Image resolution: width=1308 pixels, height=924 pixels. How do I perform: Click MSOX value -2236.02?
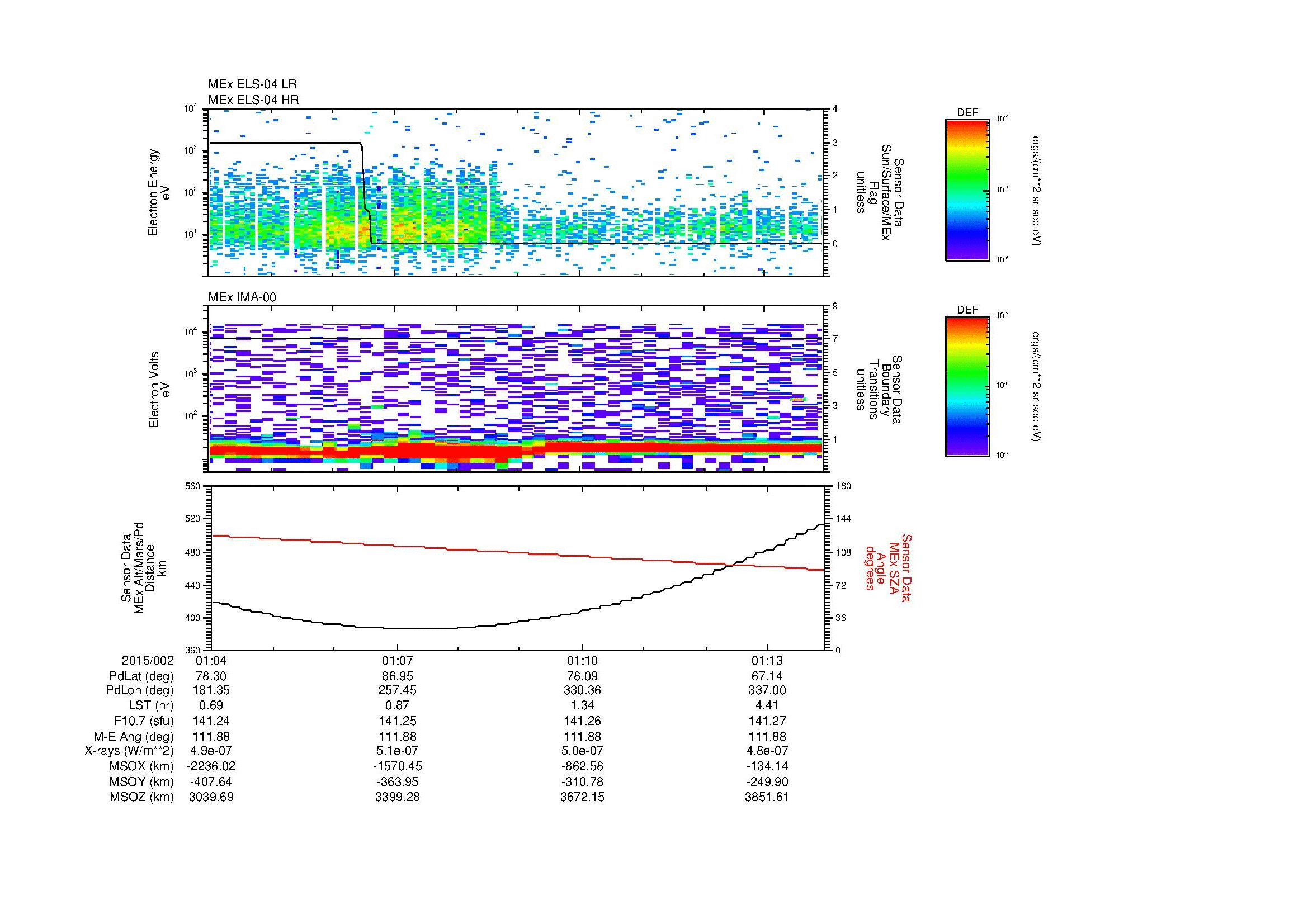coord(211,766)
